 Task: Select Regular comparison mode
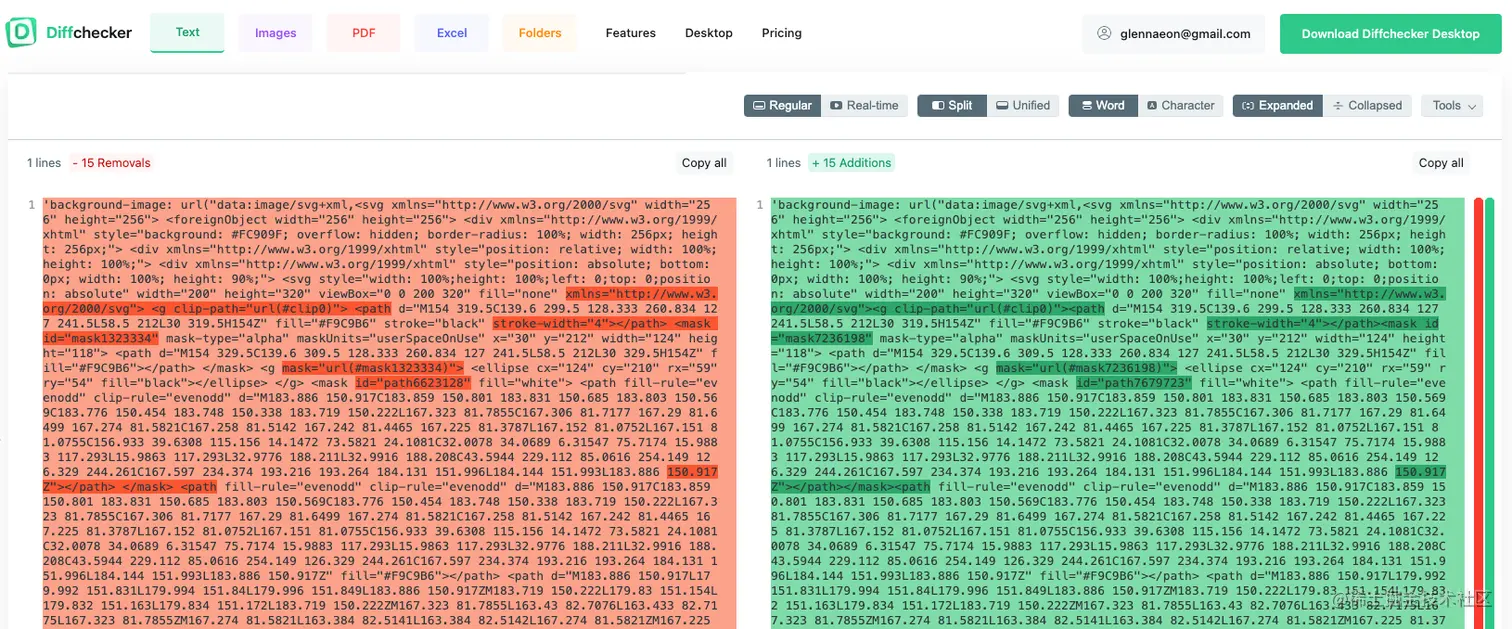click(783, 105)
